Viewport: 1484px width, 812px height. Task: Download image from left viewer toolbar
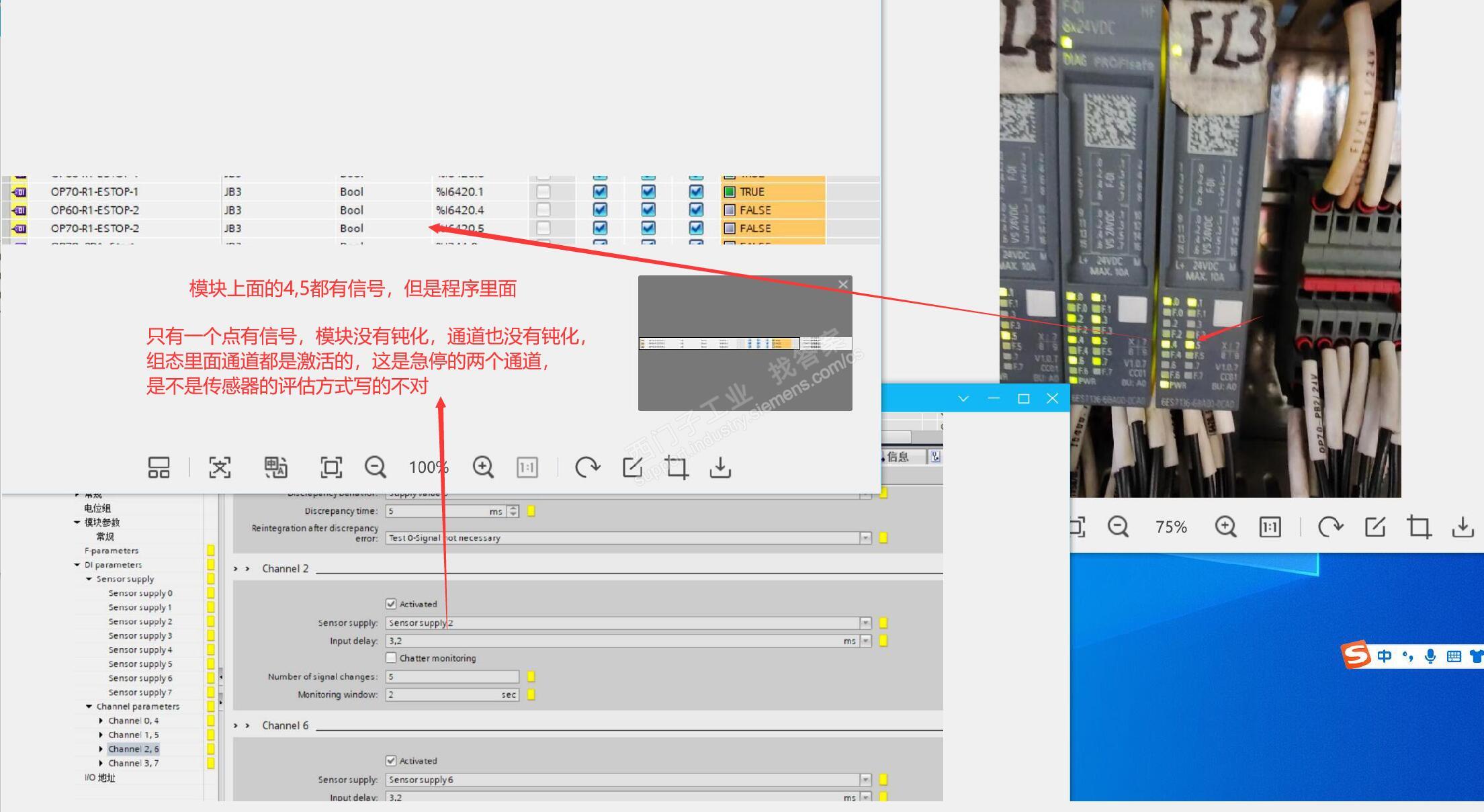point(720,467)
